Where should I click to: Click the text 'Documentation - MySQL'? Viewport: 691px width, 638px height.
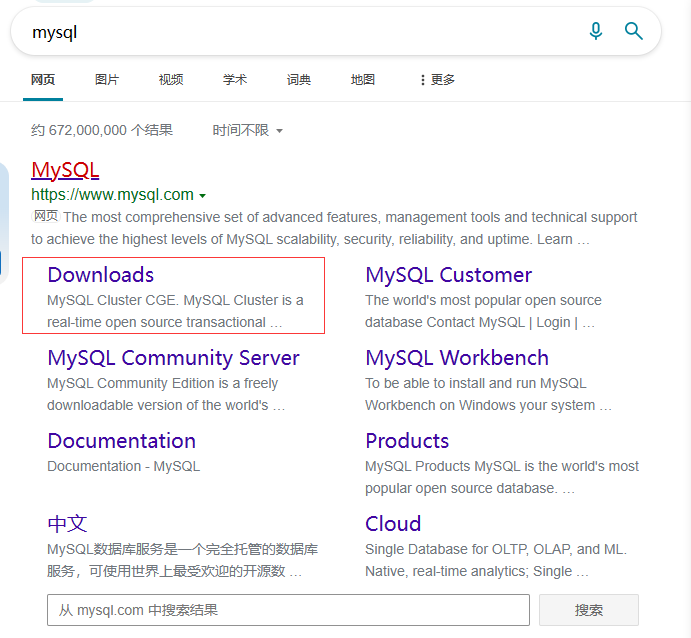(x=123, y=466)
